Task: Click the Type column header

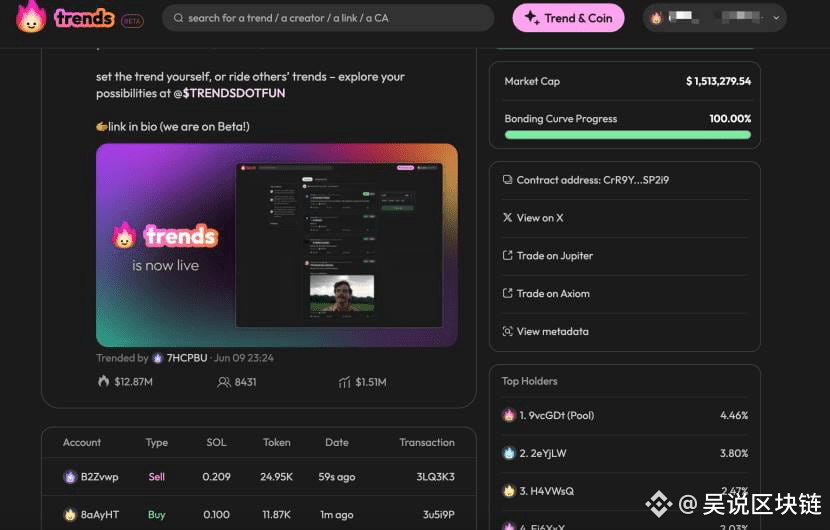Action: pyautogui.click(x=157, y=443)
